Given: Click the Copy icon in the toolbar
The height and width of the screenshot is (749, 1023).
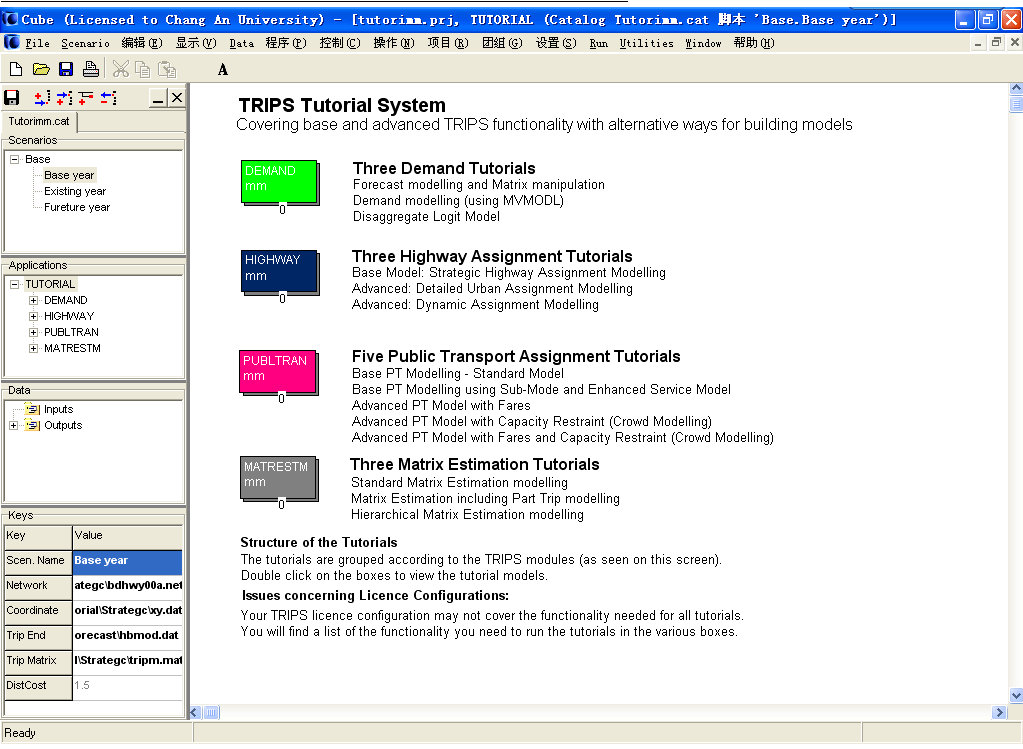Looking at the screenshot, I should pyautogui.click(x=142, y=69).
